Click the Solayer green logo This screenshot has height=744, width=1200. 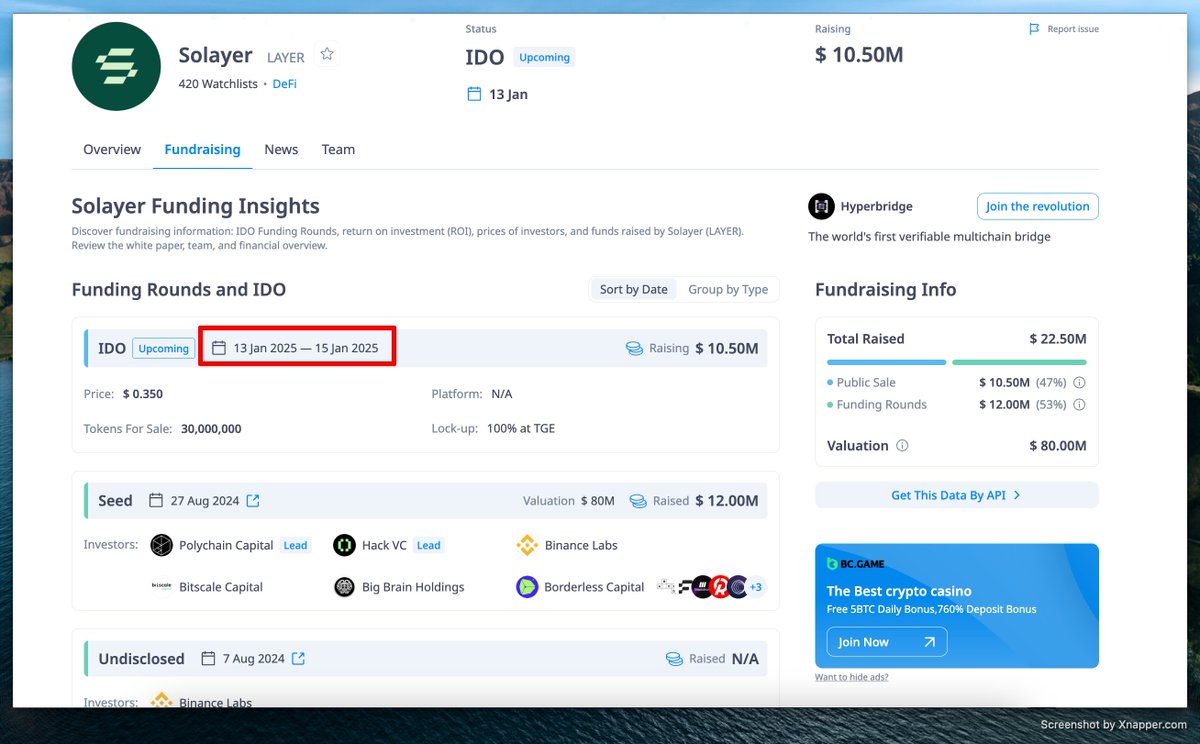116,66
